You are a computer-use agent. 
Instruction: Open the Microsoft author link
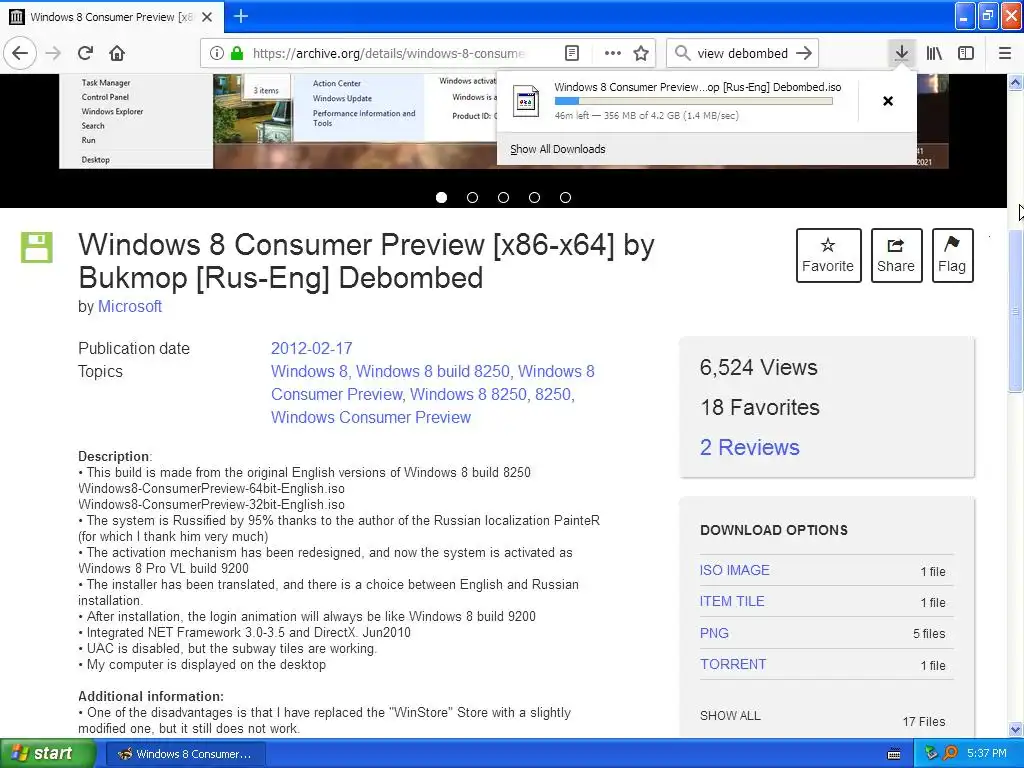129,306
